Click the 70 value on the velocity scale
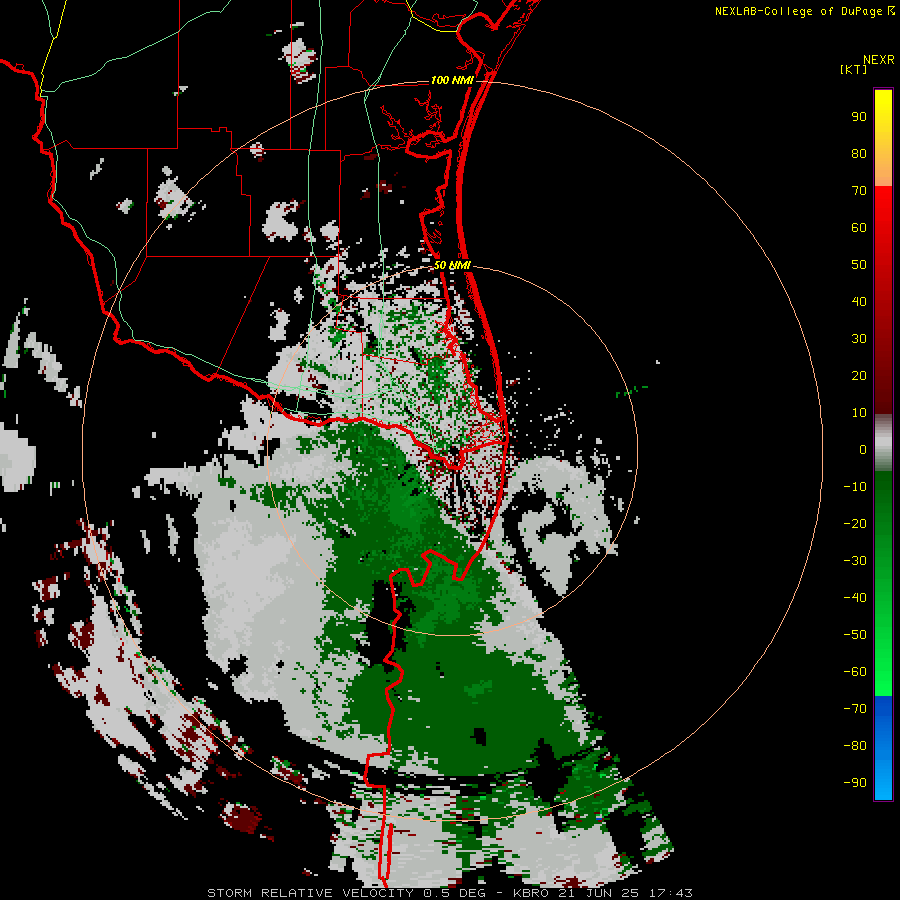900x900 pixels. point(859,191)
